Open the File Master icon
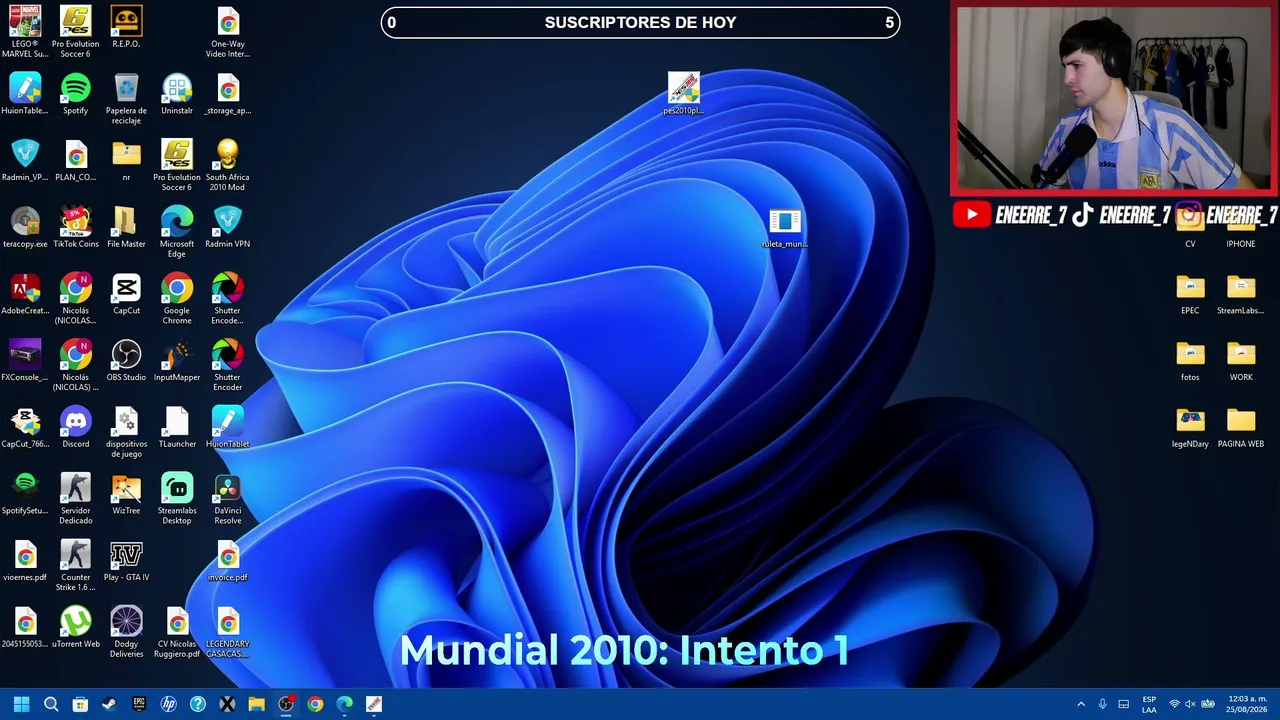Image resolution: width=1280 pixels, height=720 pixels. point(126,228)
